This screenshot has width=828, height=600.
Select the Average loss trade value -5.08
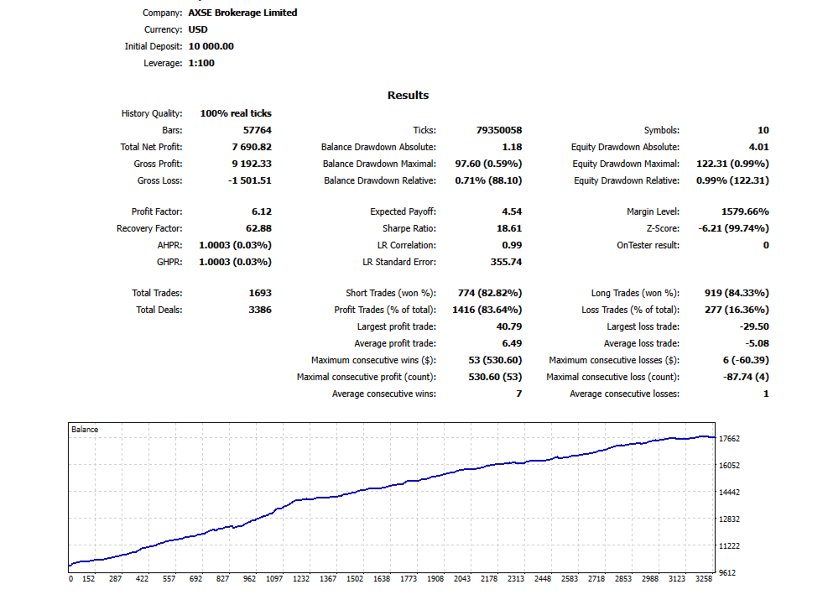coord(757,344)
